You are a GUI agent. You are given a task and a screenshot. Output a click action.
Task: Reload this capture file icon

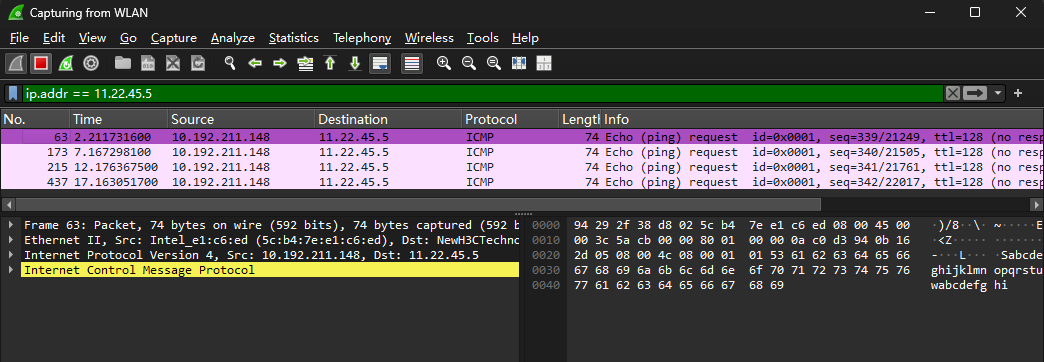point(198,63)
